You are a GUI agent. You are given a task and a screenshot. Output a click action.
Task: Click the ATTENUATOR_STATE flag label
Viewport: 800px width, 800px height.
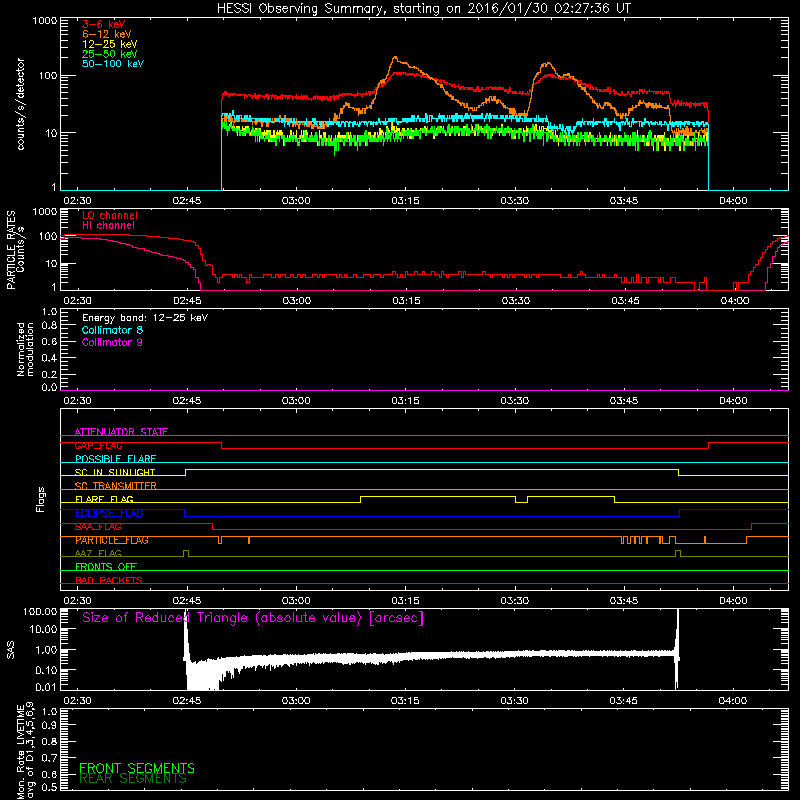pyautogui.click(x=121, y=432)
